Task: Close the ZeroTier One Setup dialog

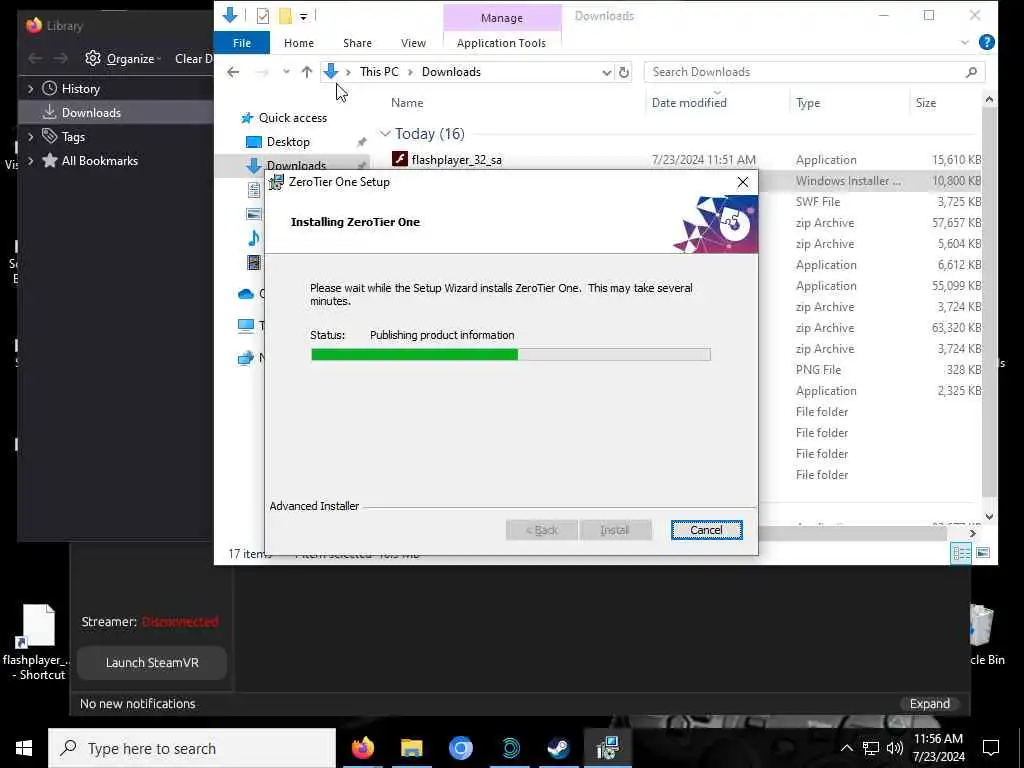Action: pyautogui.click(x=743, y=182)
